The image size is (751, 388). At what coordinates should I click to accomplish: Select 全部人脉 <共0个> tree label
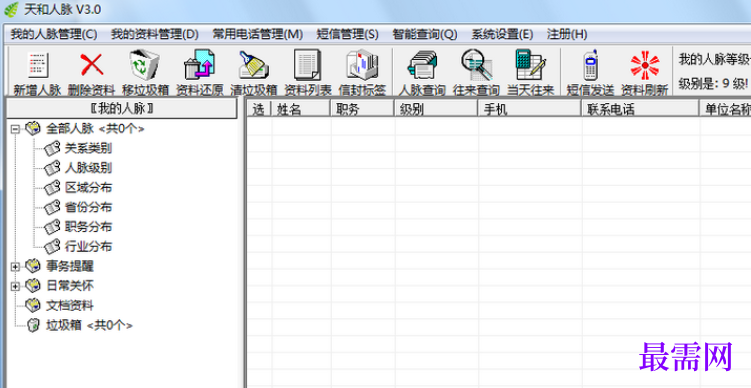(x=95, y=129)
